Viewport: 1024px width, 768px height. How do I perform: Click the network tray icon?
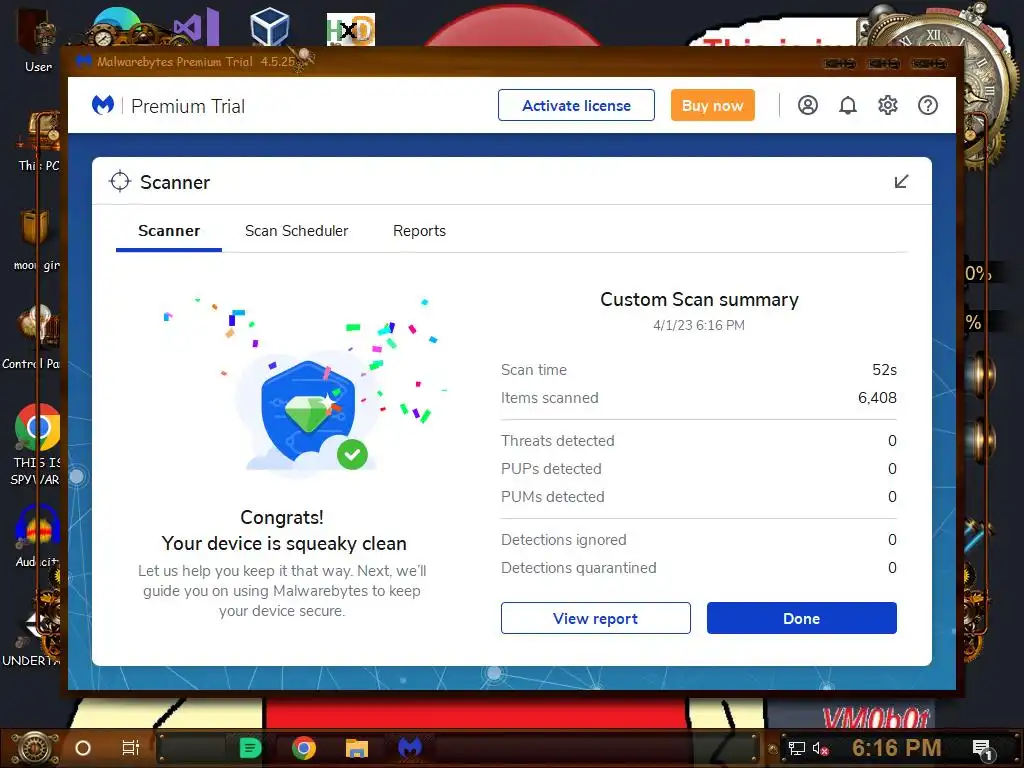pos(797,748)
